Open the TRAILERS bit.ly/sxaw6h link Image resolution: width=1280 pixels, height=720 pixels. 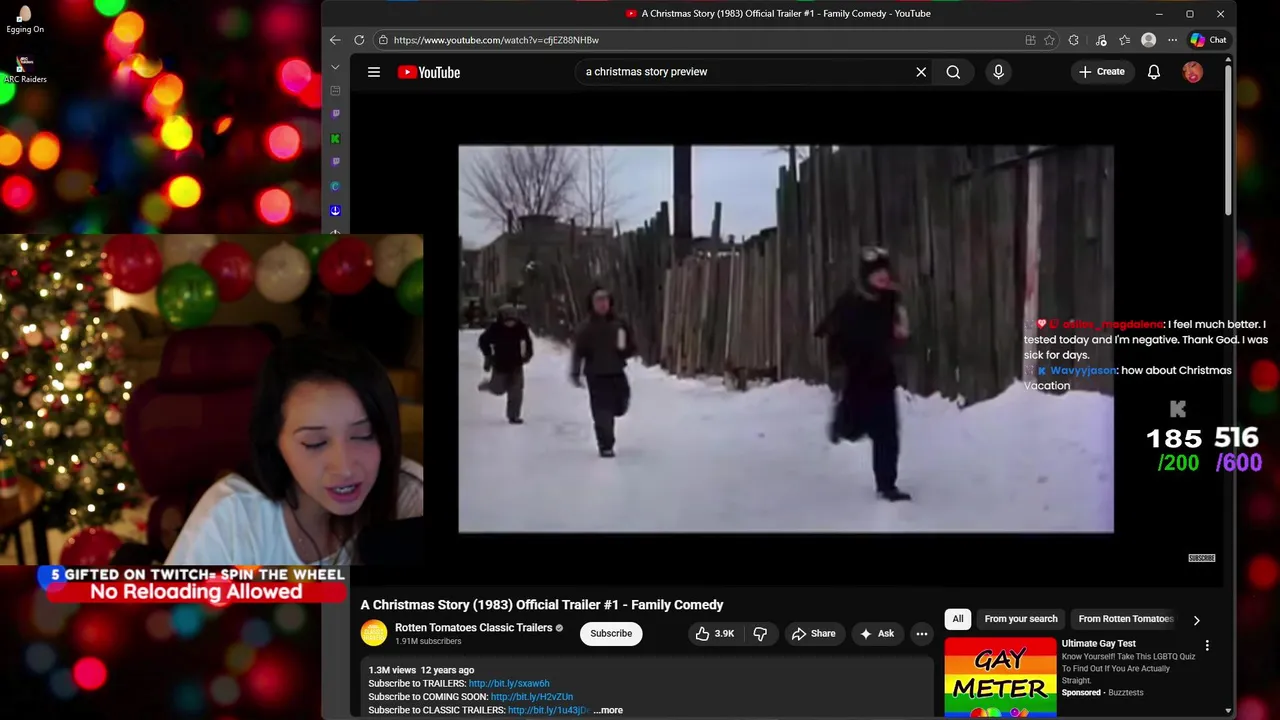(509, 683)
